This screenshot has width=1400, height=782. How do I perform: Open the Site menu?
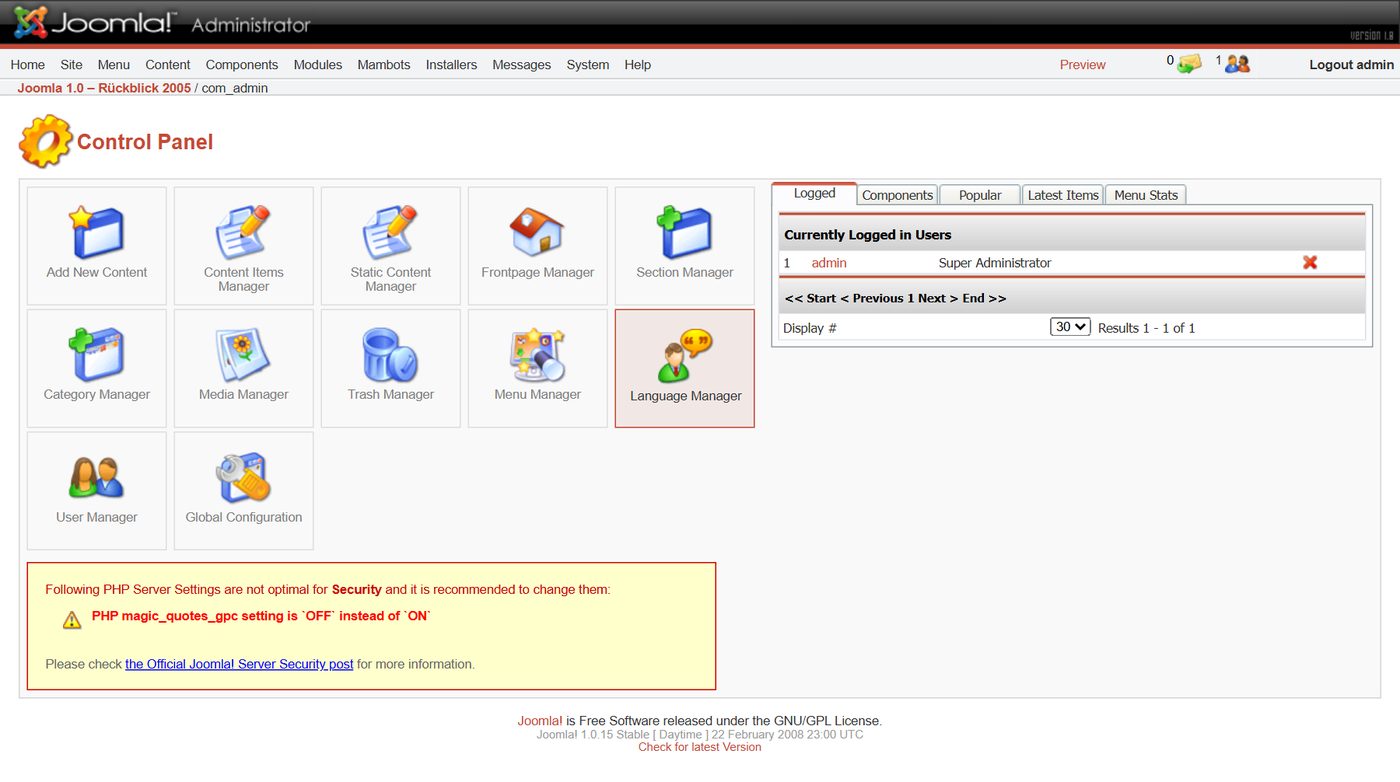71,64
